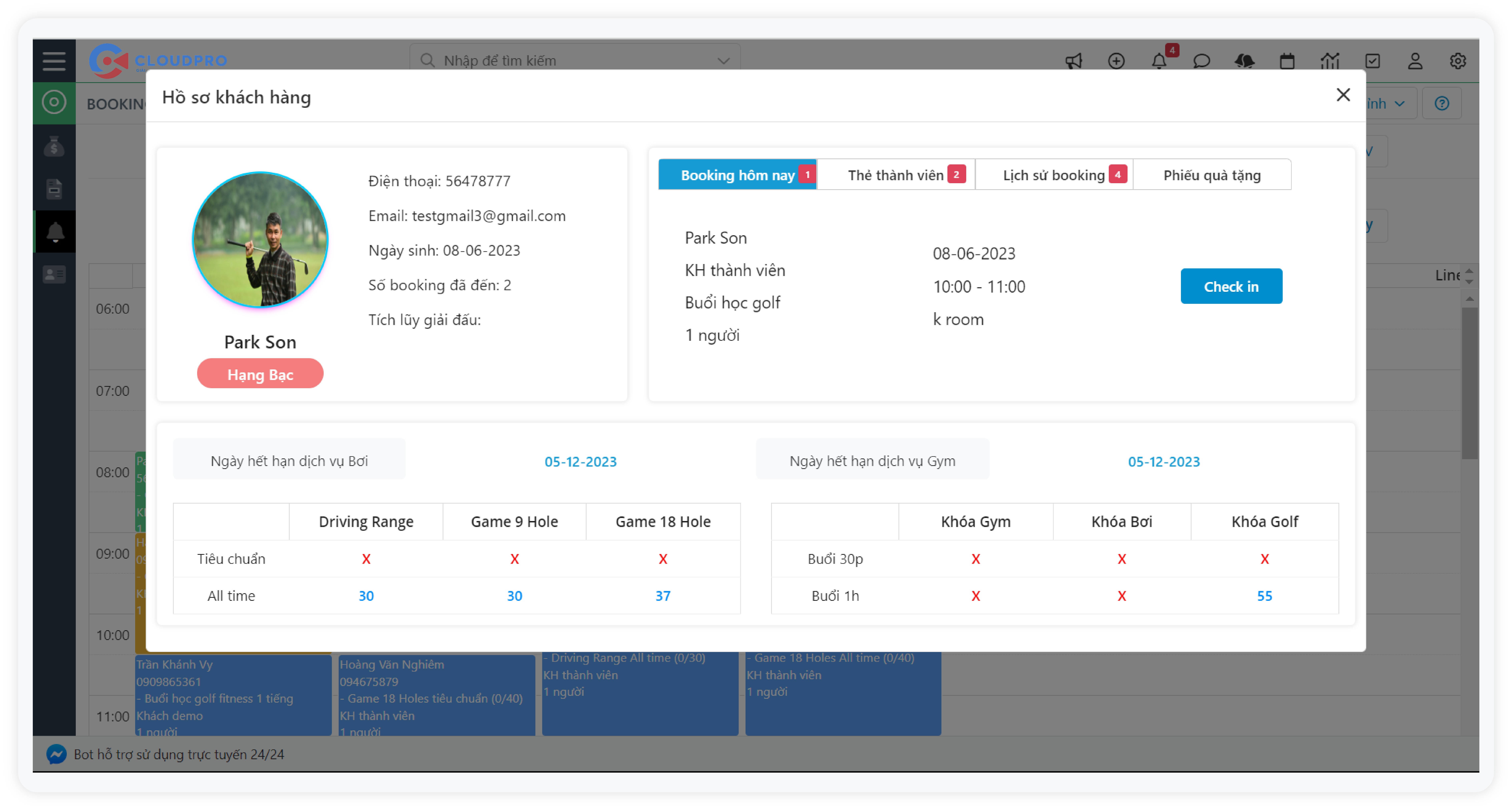The image size is (1512, 812).
Task: Select the Phiếu quà tặng tab
Action: [1212, 175]
